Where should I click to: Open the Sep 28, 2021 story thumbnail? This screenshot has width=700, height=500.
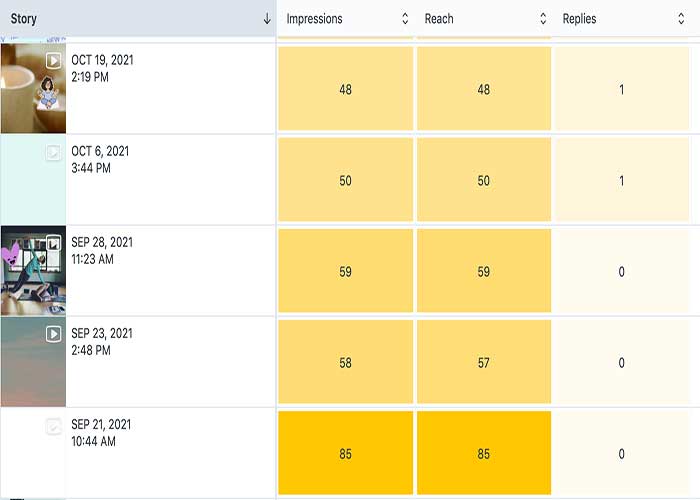33,271
